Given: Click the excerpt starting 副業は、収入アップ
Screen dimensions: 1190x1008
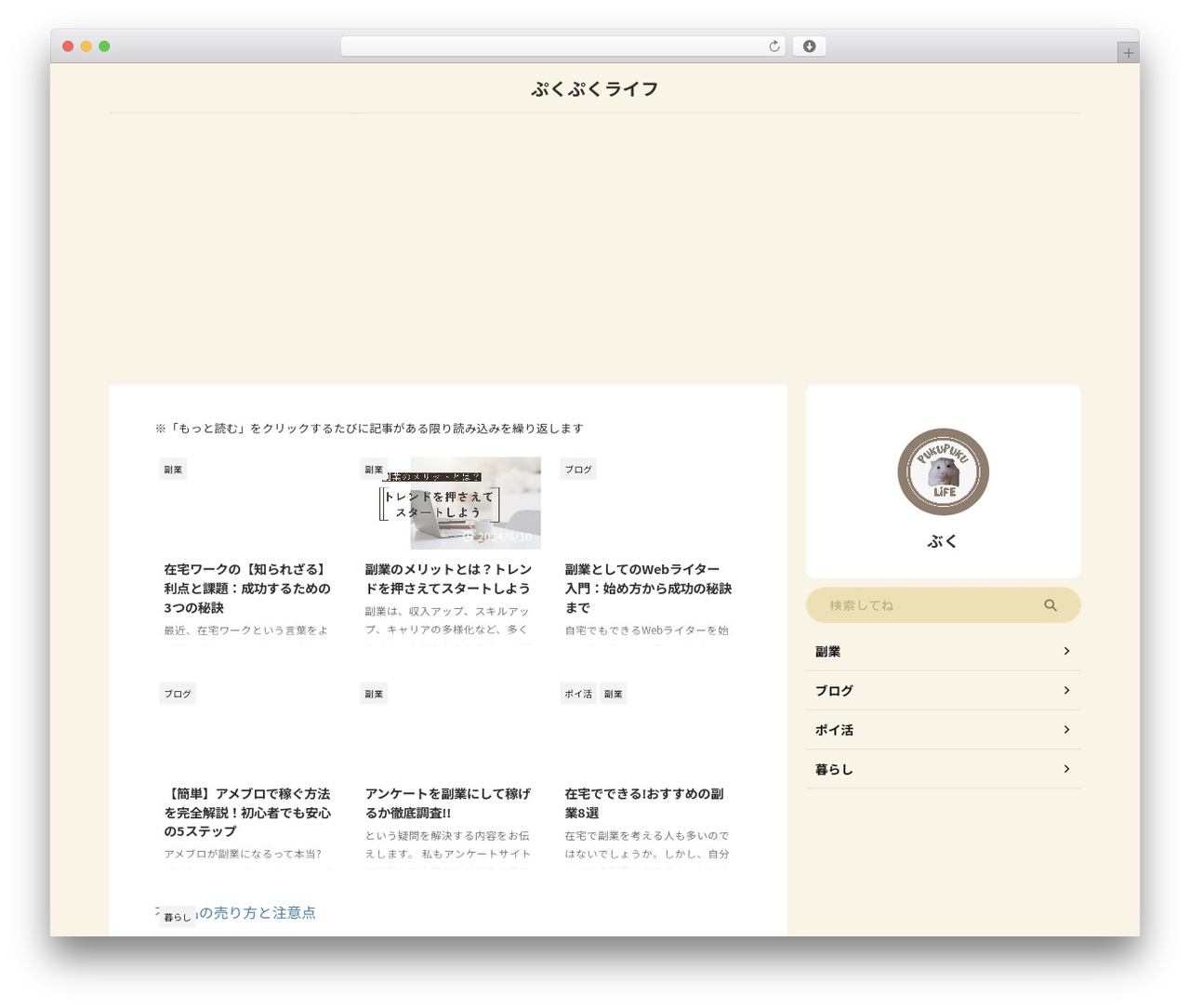Looking at the screenshot, I should click(447, 620).
